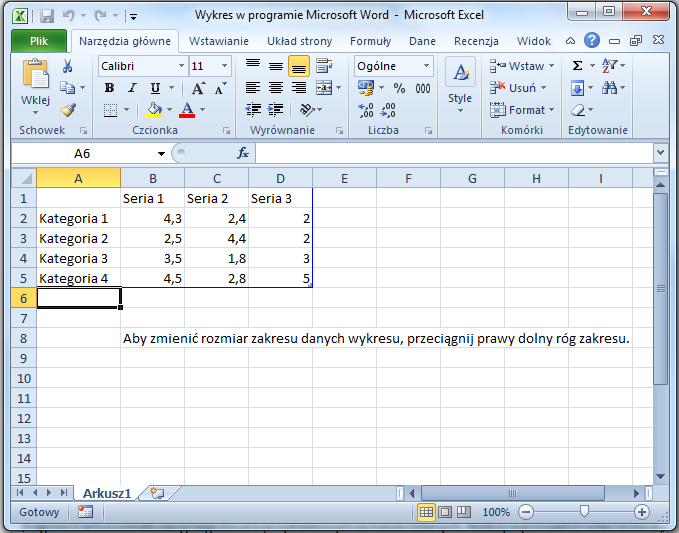
Task: Open the font size 11 dropdown
Action: 224,66
